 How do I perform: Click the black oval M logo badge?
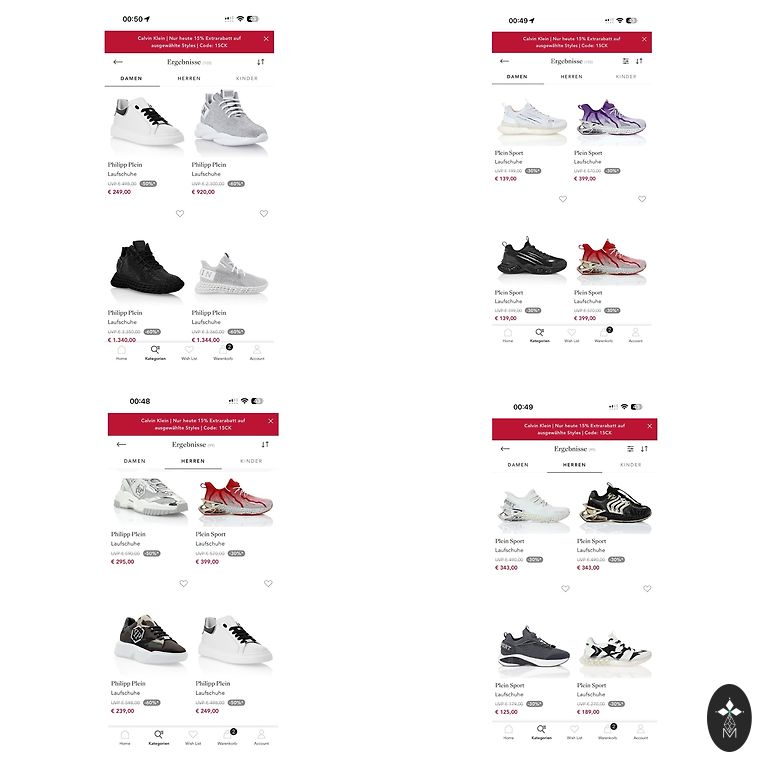tap(729, 718)
